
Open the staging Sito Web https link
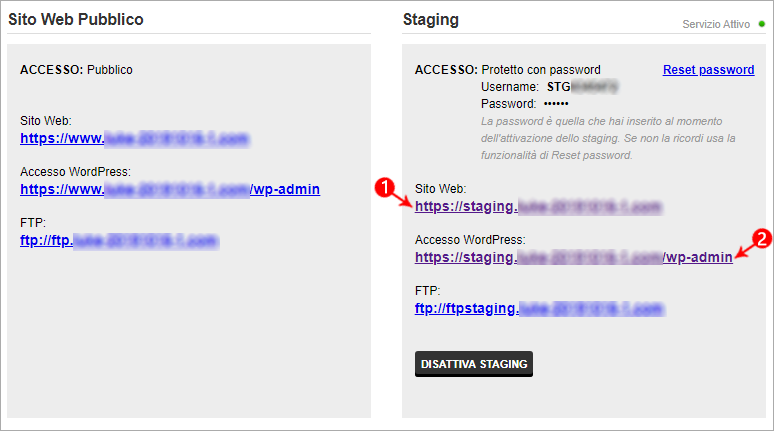pos(538,206)
